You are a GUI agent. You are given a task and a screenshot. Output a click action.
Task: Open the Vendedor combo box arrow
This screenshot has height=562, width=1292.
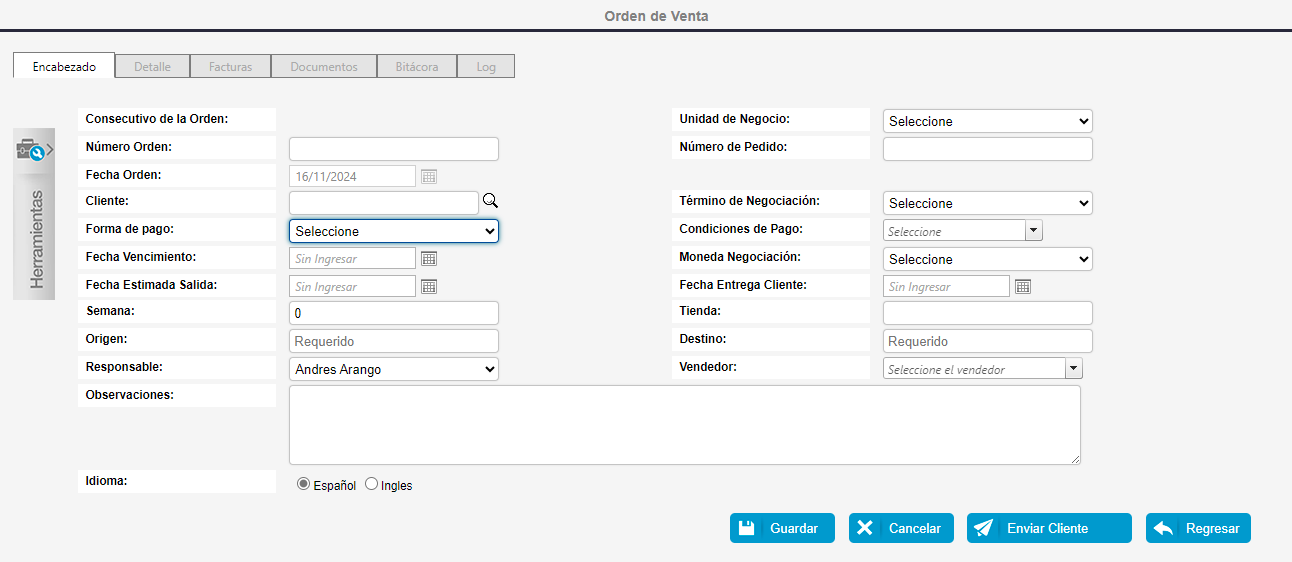pyautogui.click(x=1074, y=369)
